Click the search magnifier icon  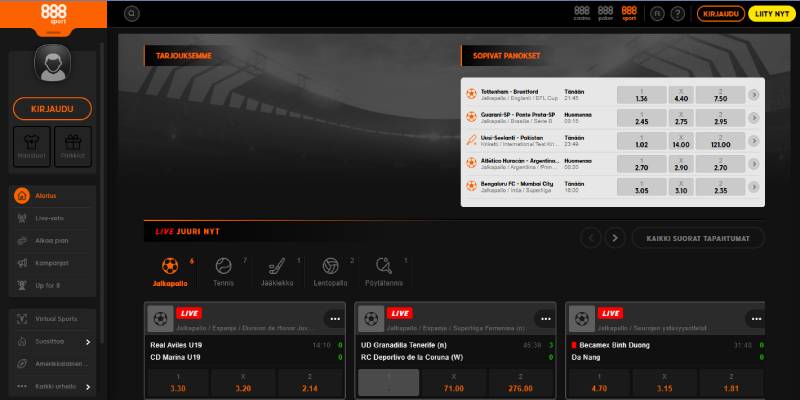[x=133, y=14]
